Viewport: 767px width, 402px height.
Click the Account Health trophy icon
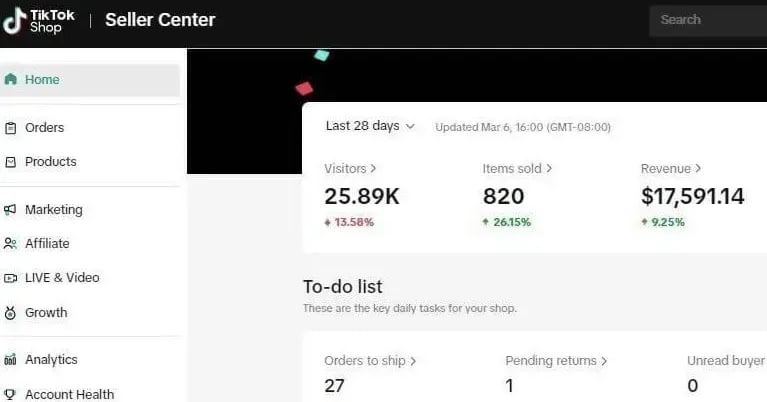click(10, 394)
